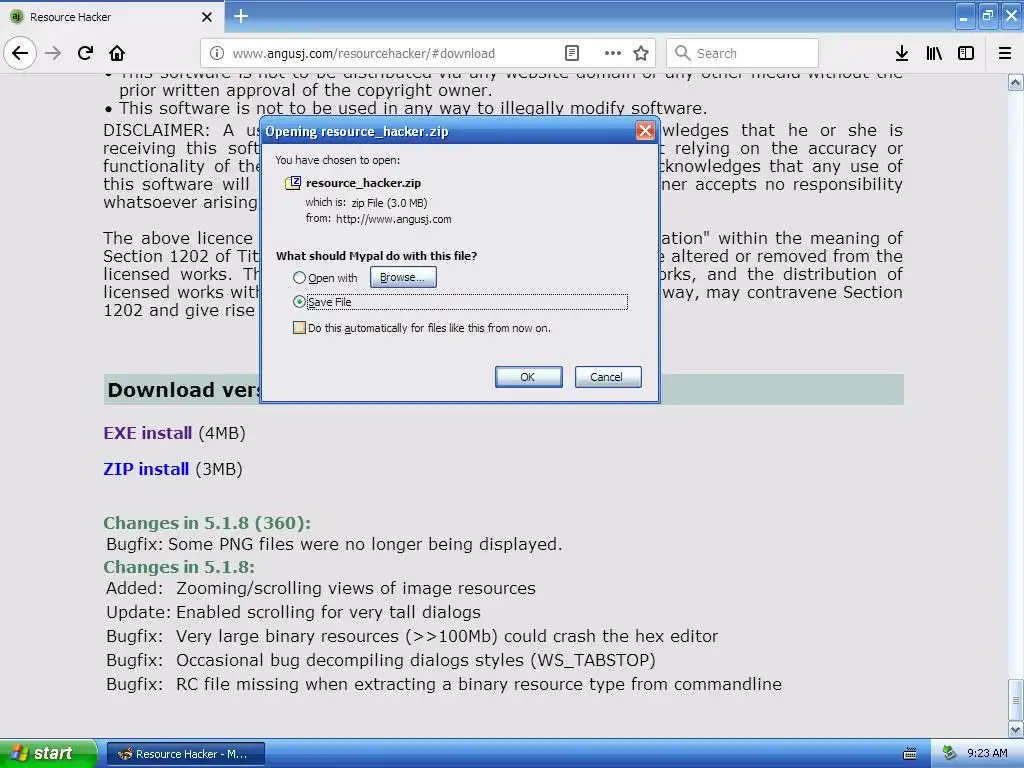
Task: Open page actions three-dots menu
Action: (613, 53)
